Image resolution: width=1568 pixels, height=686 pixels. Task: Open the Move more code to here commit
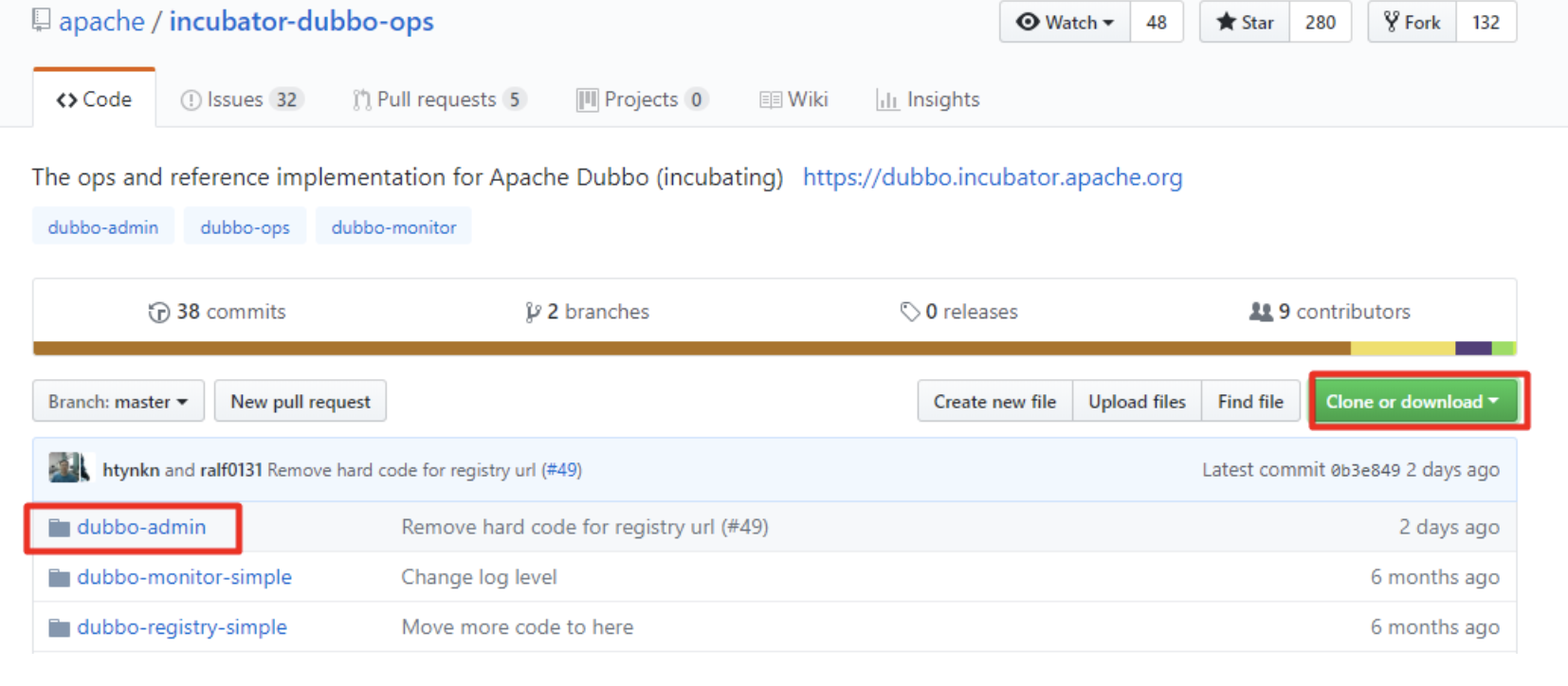pyautogui.click(x=517, y=627)
